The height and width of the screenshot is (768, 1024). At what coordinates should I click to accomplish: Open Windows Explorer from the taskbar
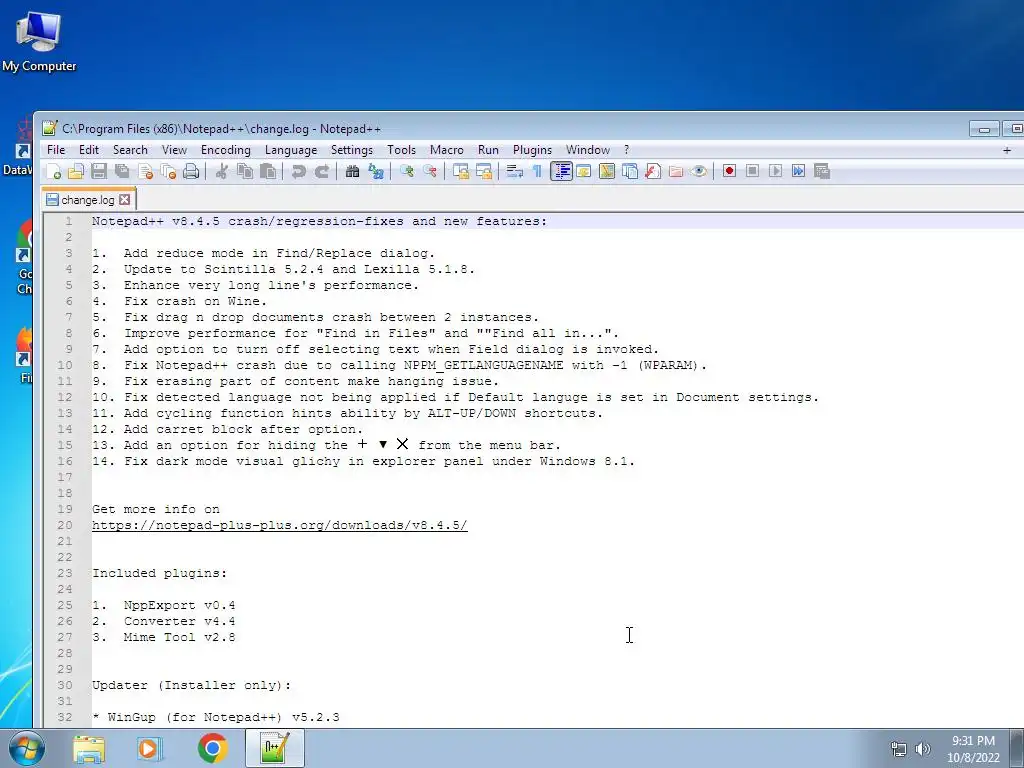point(89,748)
